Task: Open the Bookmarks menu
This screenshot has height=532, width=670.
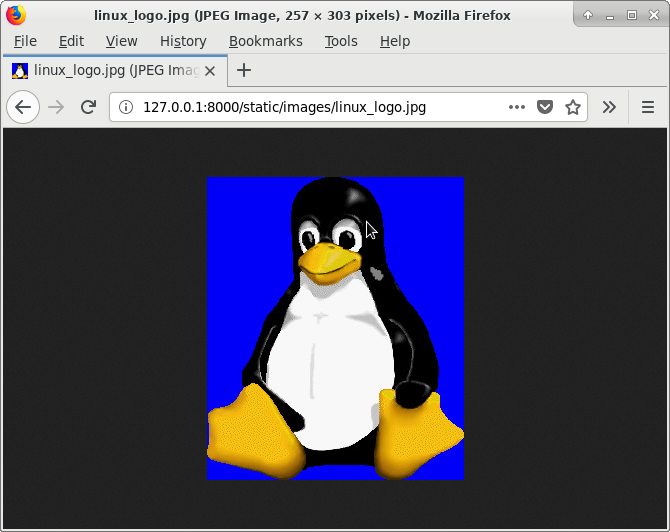Action: click(x=265, y=41)
